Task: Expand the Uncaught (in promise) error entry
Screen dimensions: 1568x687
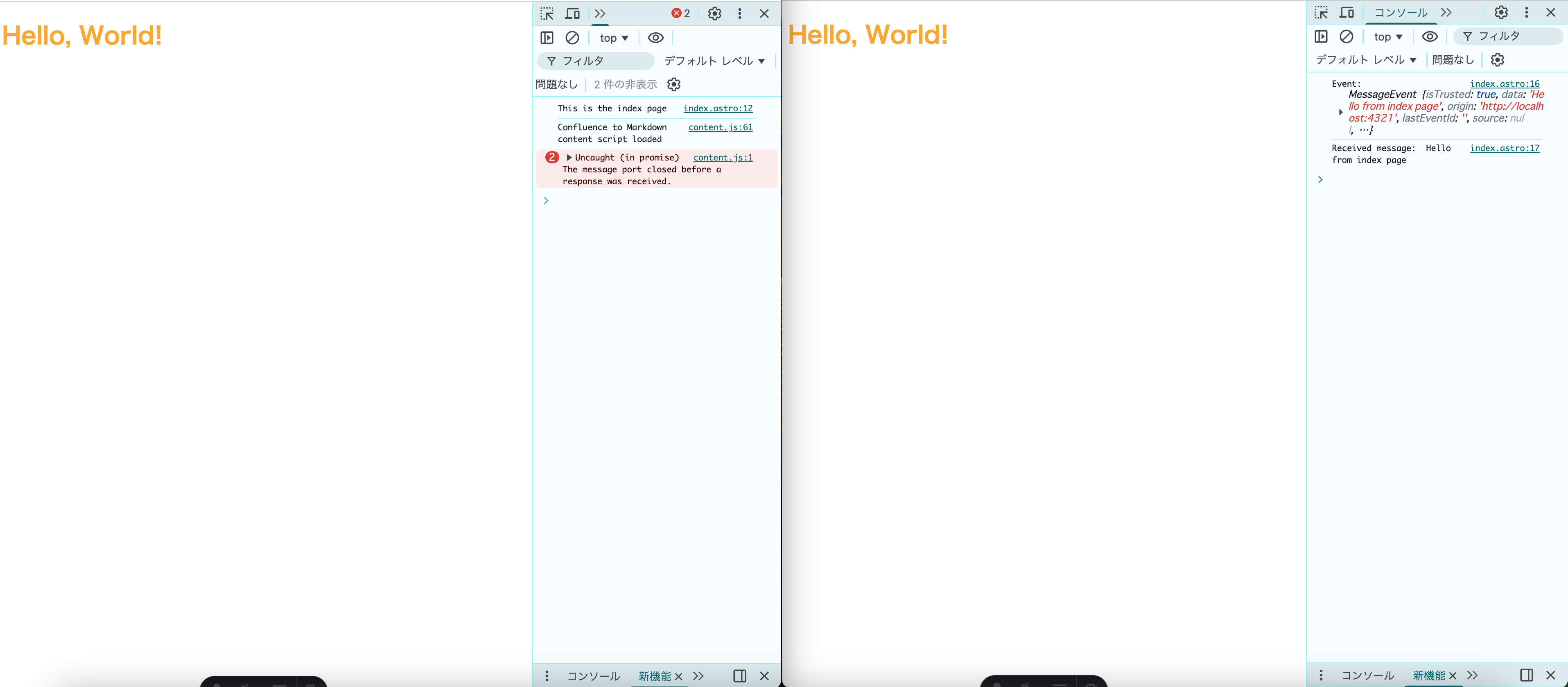Action: click(569, 158)
